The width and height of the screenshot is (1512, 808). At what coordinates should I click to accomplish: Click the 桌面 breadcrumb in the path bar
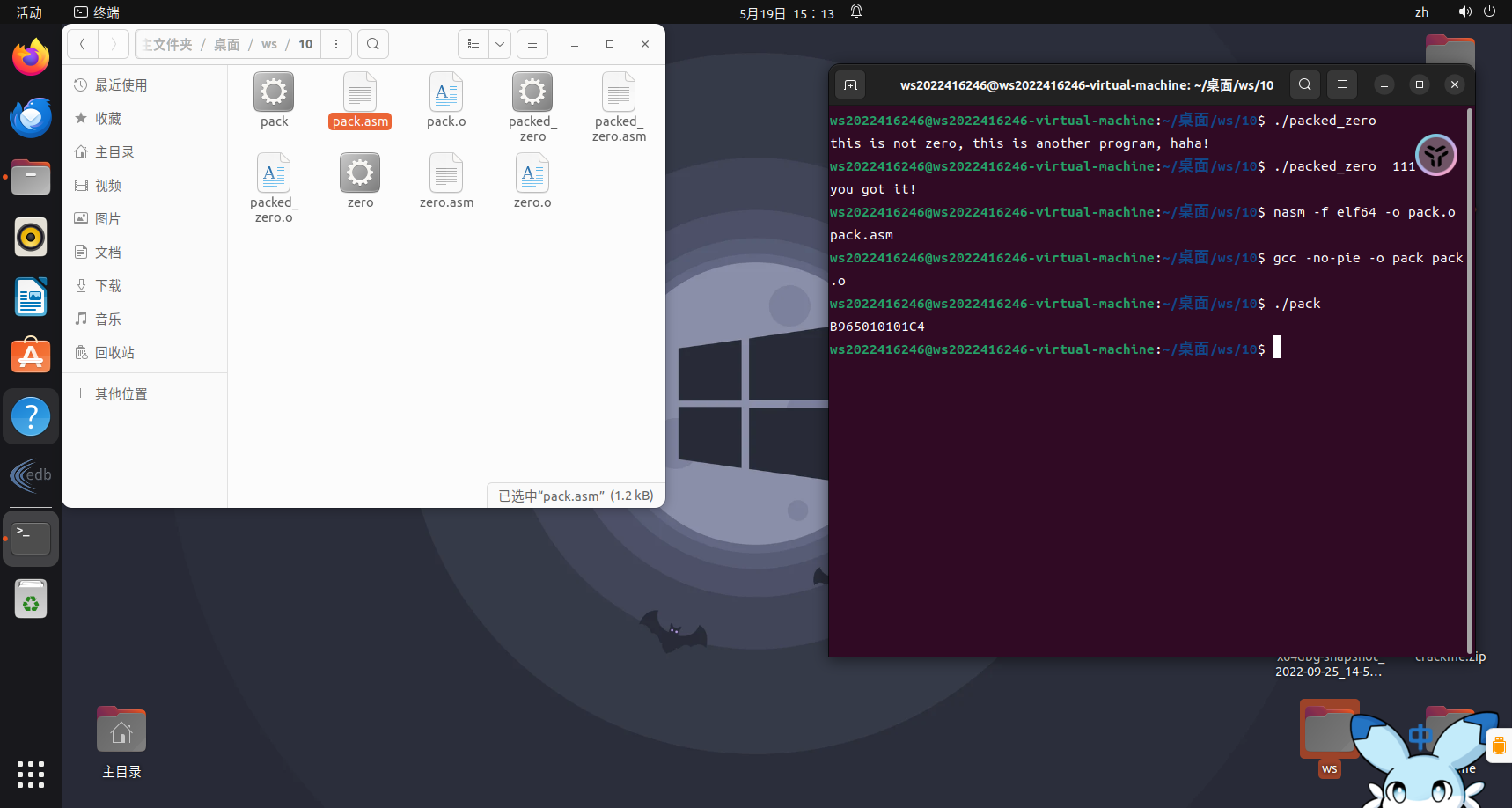226,44
